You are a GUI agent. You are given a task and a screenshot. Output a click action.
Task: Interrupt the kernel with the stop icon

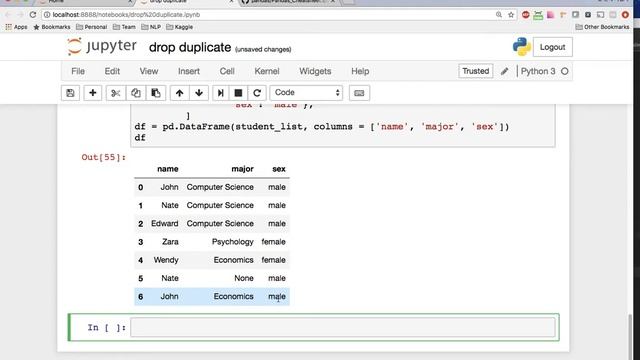tap(238, 93)
